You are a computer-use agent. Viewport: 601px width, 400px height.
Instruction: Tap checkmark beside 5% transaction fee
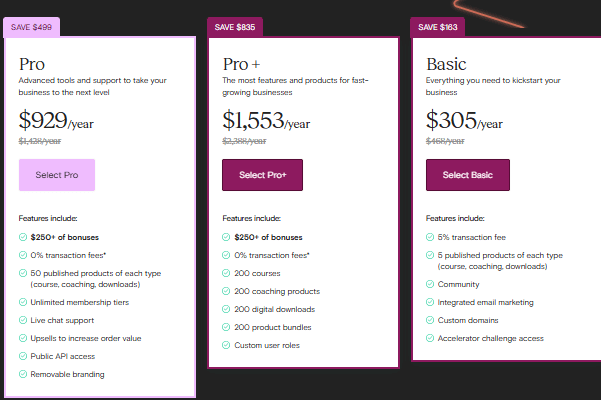coord(431,237)
